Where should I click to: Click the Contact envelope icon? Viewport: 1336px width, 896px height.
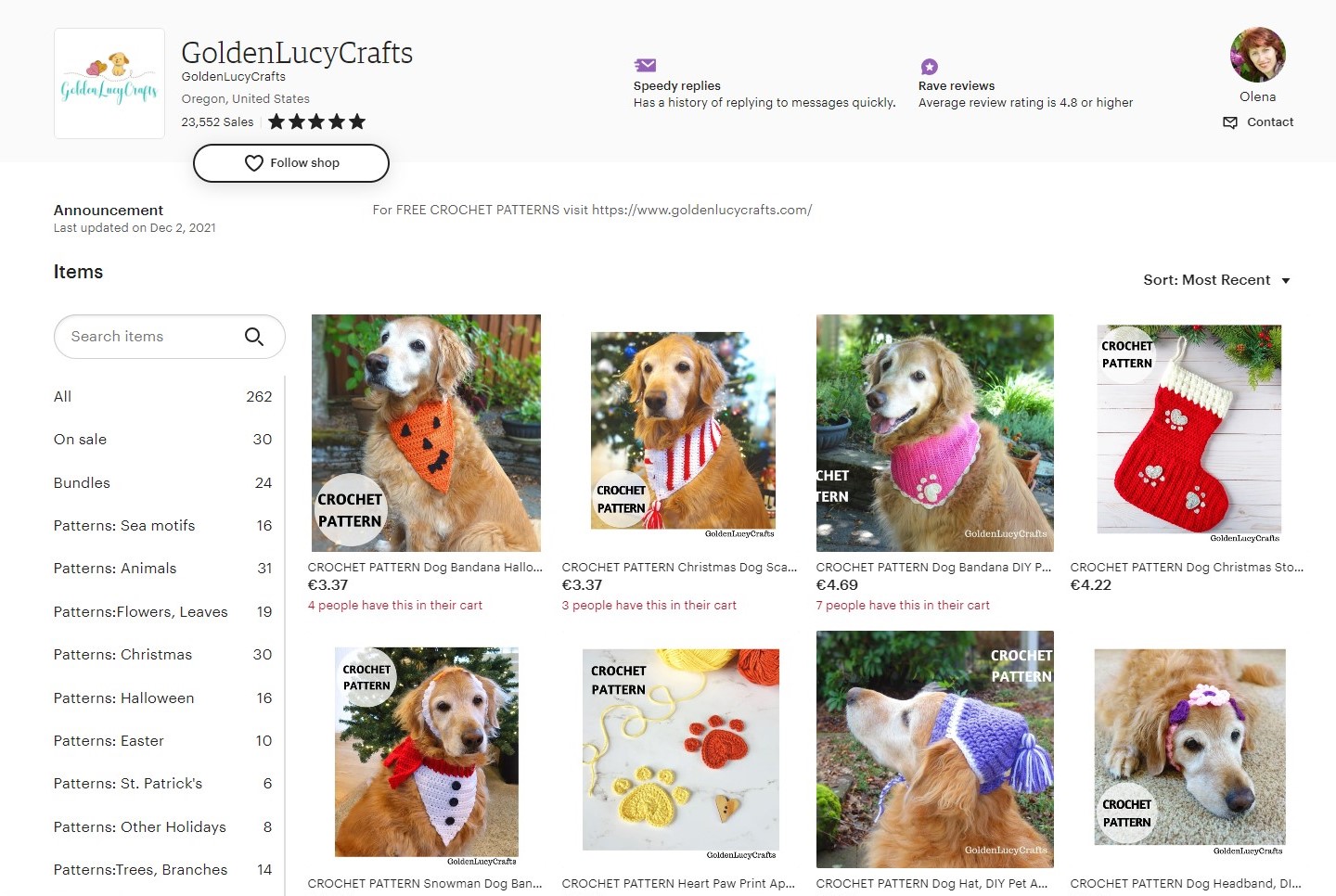click(1230, 122)
